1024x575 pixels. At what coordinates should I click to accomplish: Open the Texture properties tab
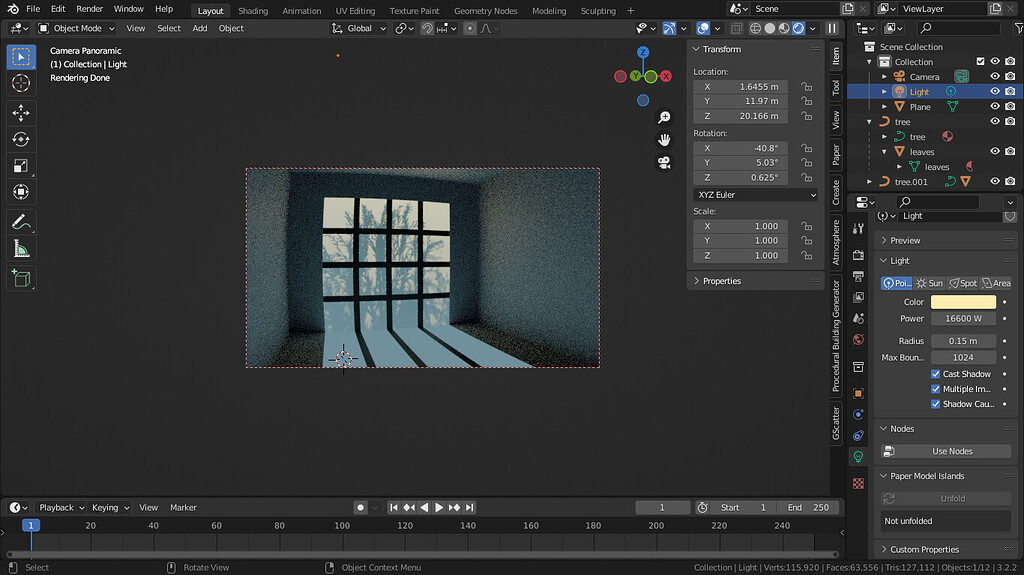coord(858,484)
